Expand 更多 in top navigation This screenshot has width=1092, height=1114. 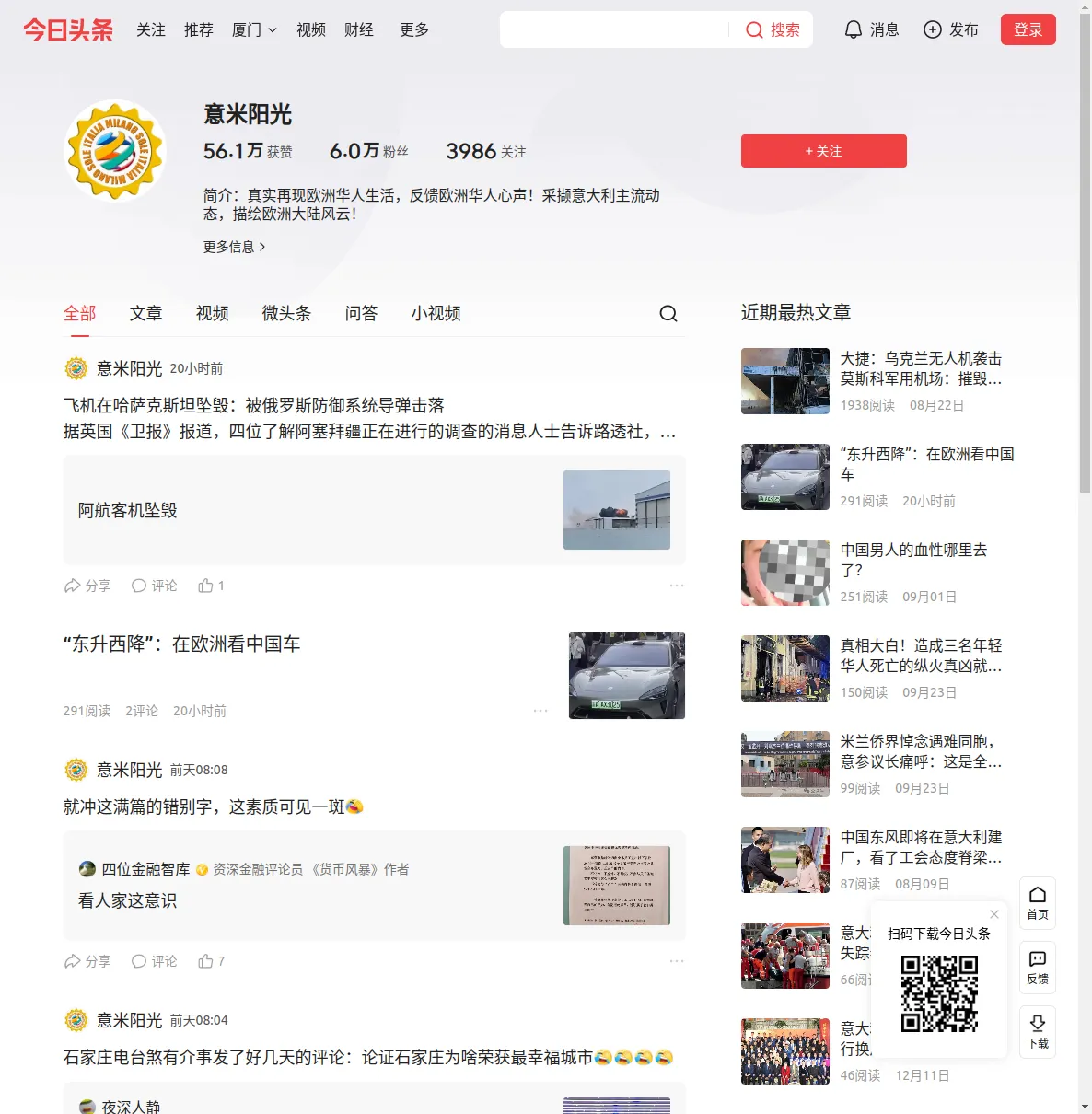414,29
